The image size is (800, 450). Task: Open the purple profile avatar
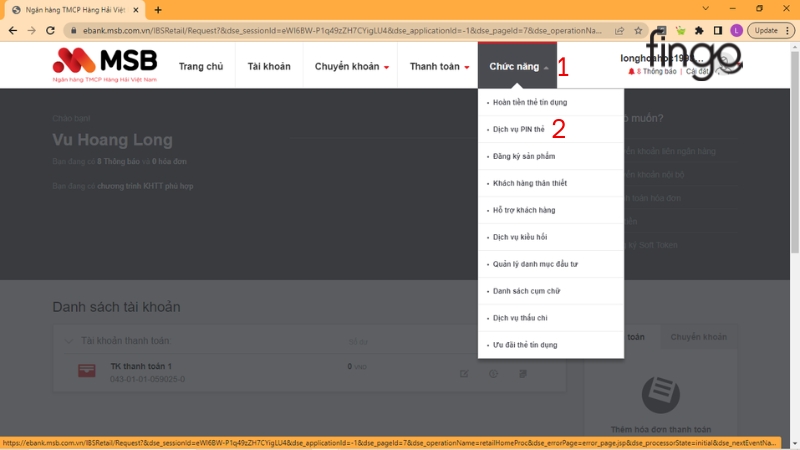736,31
